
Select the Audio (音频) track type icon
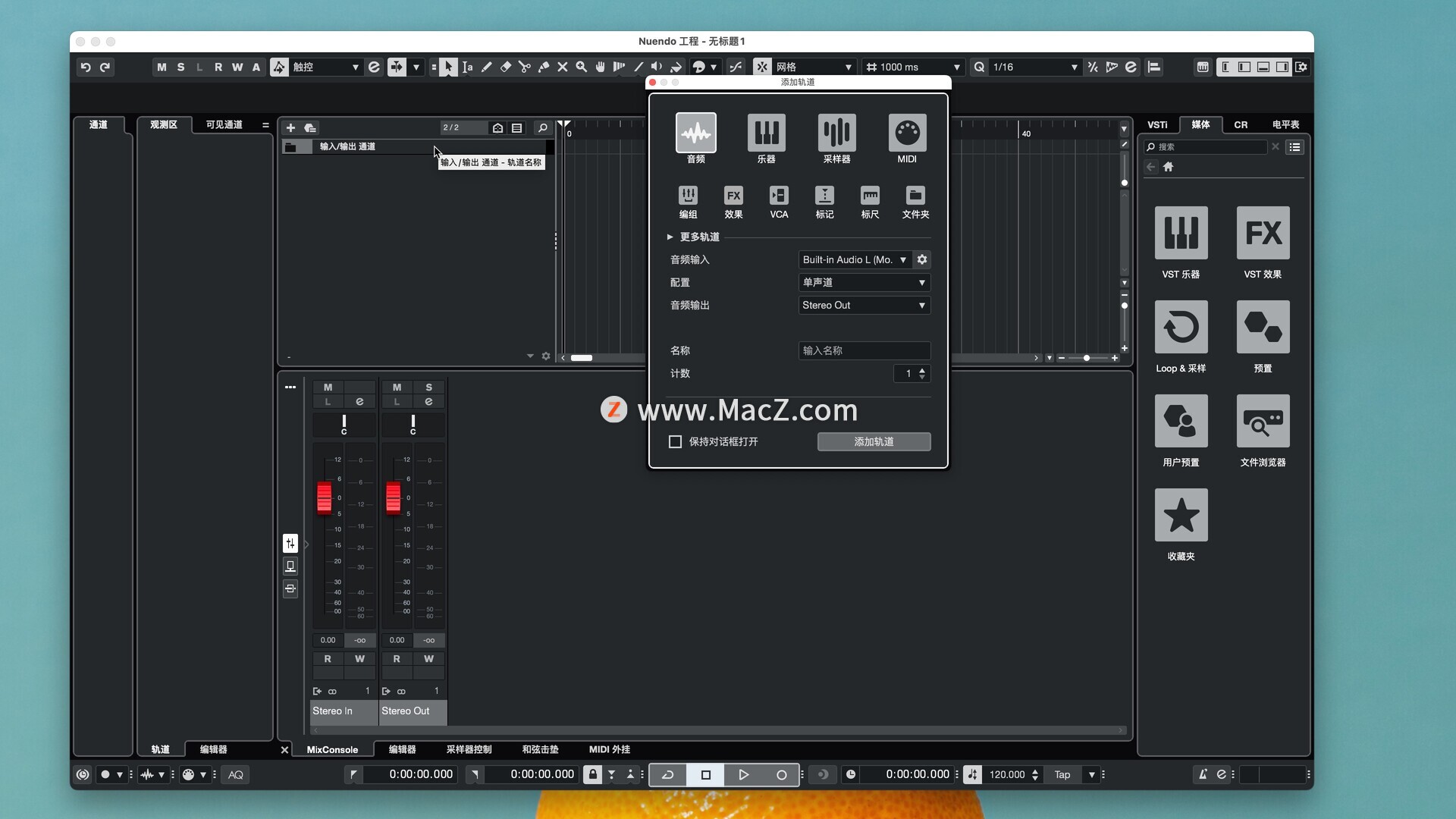(695, 133)
